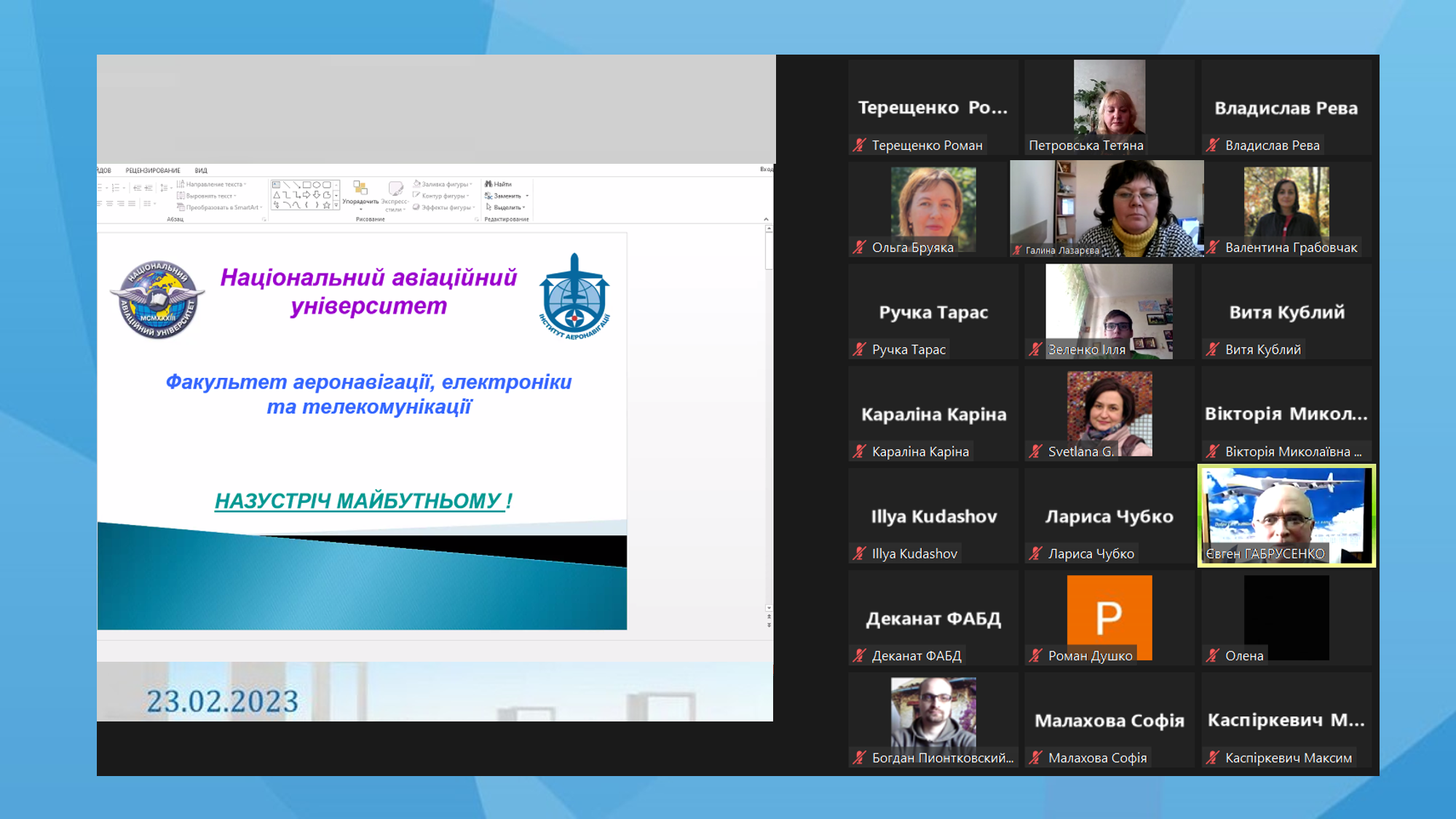This screenshot has height=819, width=1456.
Task: Pick the right arrow shape in gallery
Action: [306, 195]
